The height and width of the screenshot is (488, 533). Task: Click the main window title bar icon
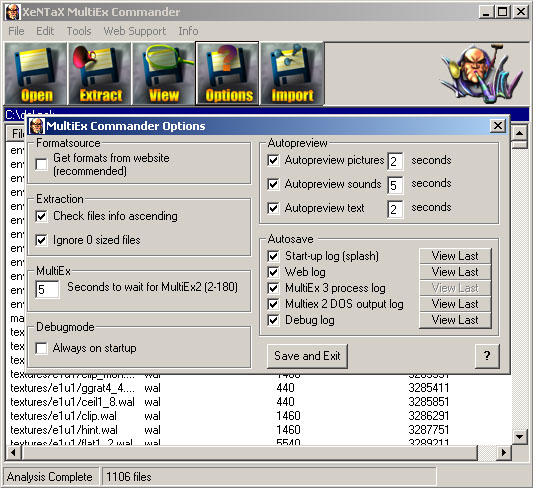click(x=13, y=12)
